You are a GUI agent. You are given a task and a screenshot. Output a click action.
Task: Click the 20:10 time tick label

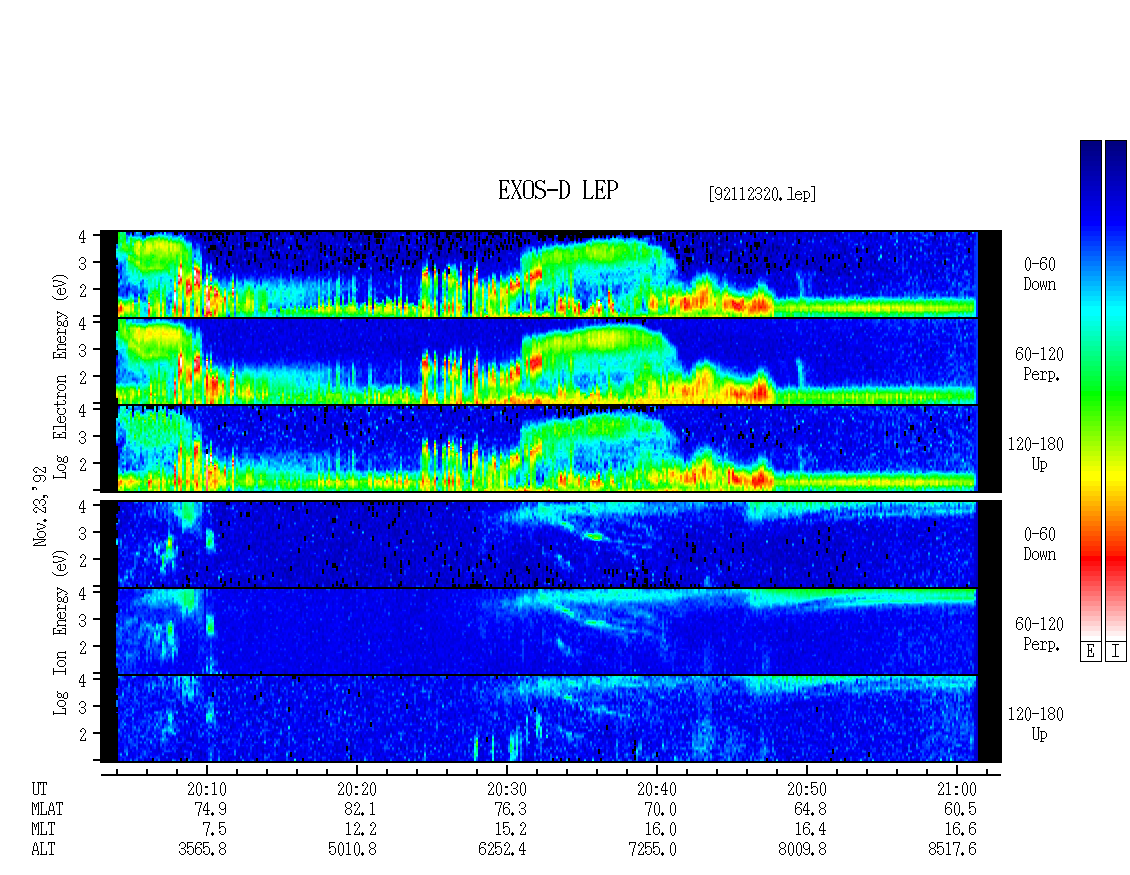tap(207, 789)
